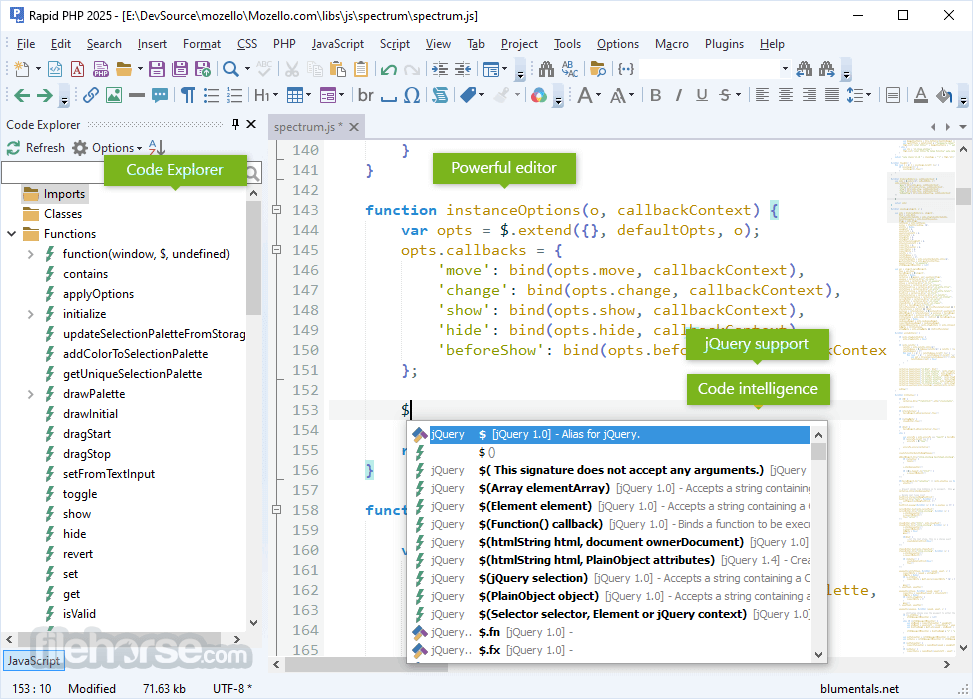
Task: Expand the function(window, $, undefined) node
Action: 30,254
